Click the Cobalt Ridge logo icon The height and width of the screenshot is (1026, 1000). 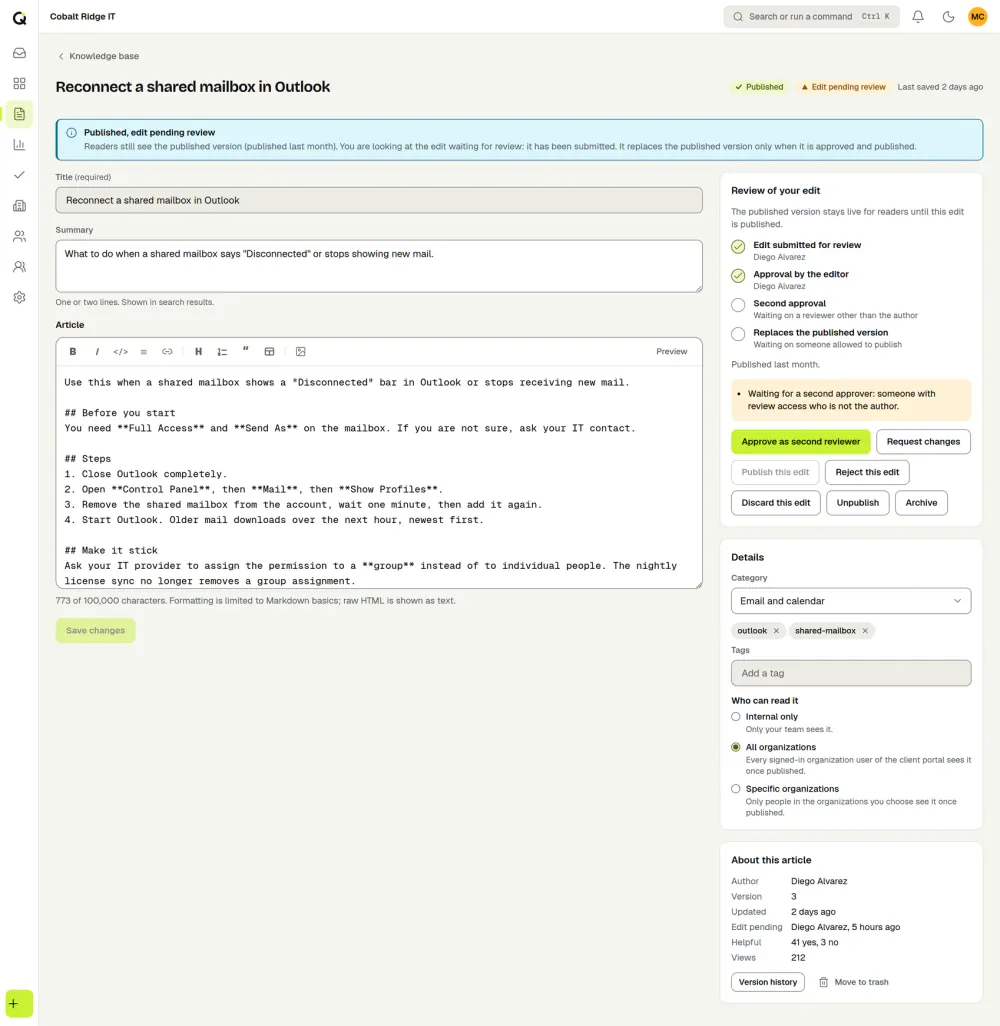[x=19, y=18]
